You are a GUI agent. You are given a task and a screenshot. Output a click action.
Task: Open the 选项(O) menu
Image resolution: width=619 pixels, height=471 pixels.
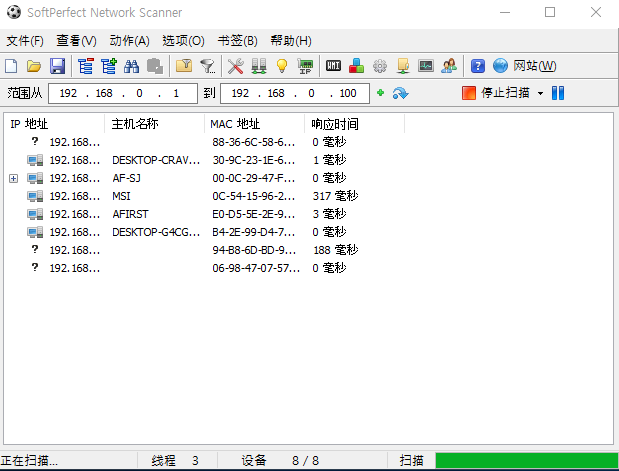pos(183,41)
